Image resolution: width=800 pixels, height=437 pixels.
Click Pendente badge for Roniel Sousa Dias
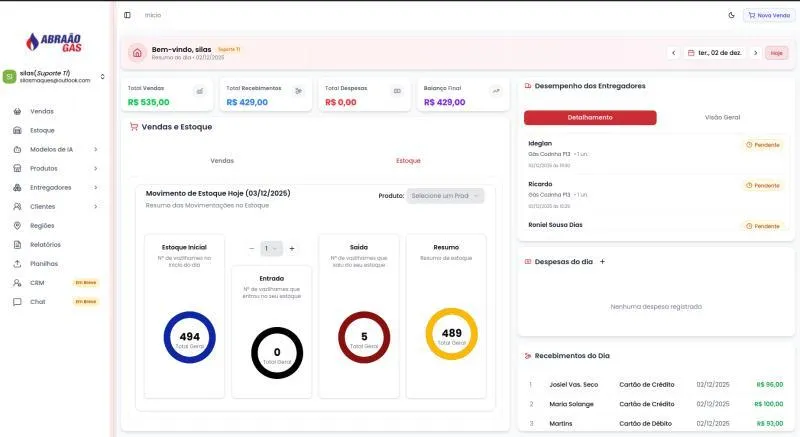coord(763,226)
